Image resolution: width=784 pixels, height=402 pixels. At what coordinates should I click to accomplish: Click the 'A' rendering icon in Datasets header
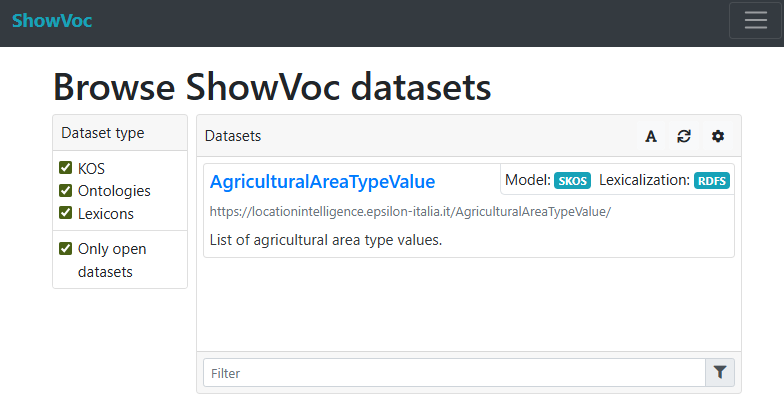[x=650, y=136]
